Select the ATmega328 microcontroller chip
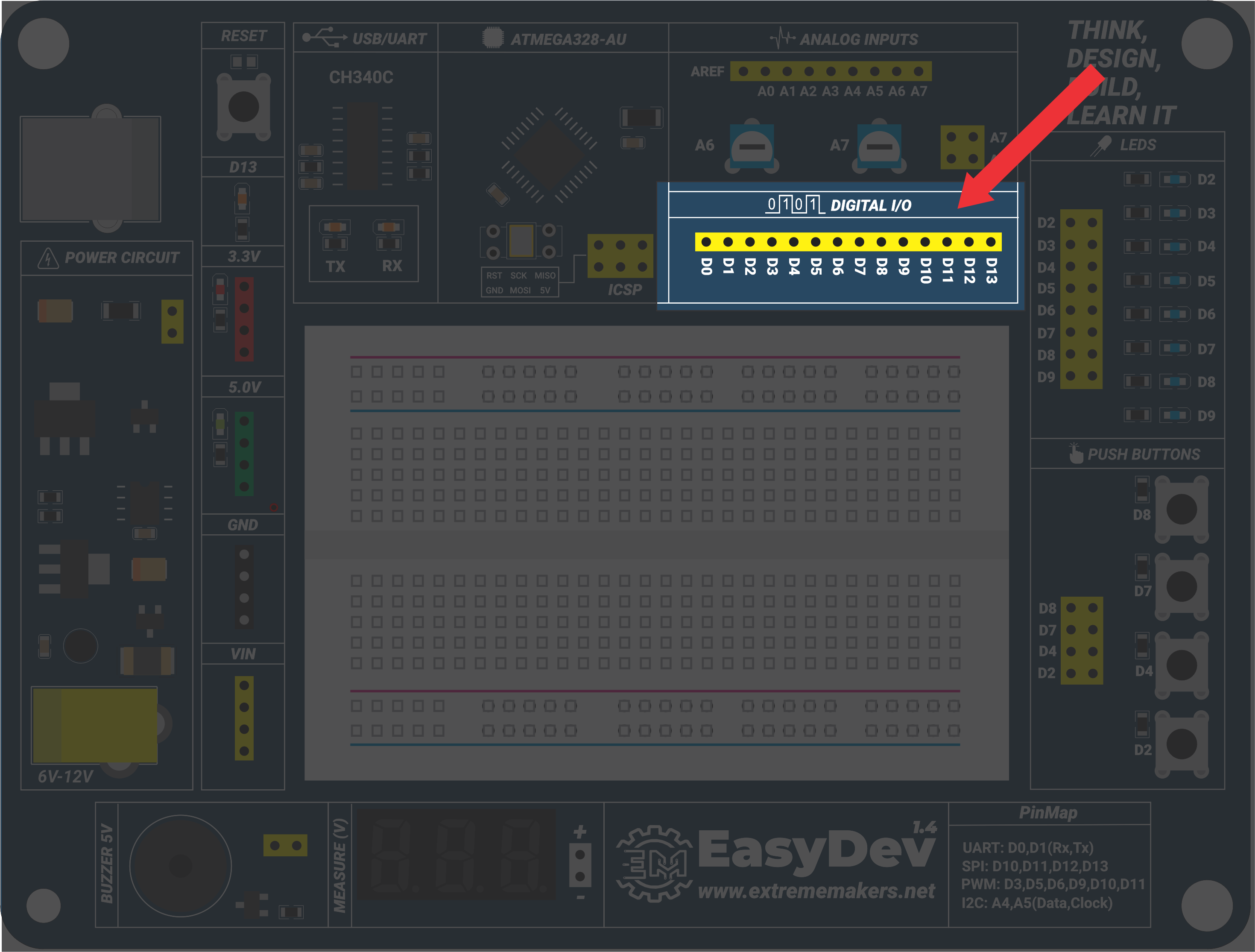The height and width of the screenshot is (952, 1255). tap(549, 154)
